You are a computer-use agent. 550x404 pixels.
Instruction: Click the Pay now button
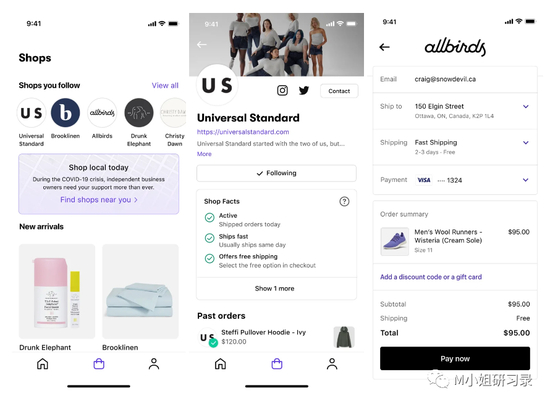coord(455,358)
